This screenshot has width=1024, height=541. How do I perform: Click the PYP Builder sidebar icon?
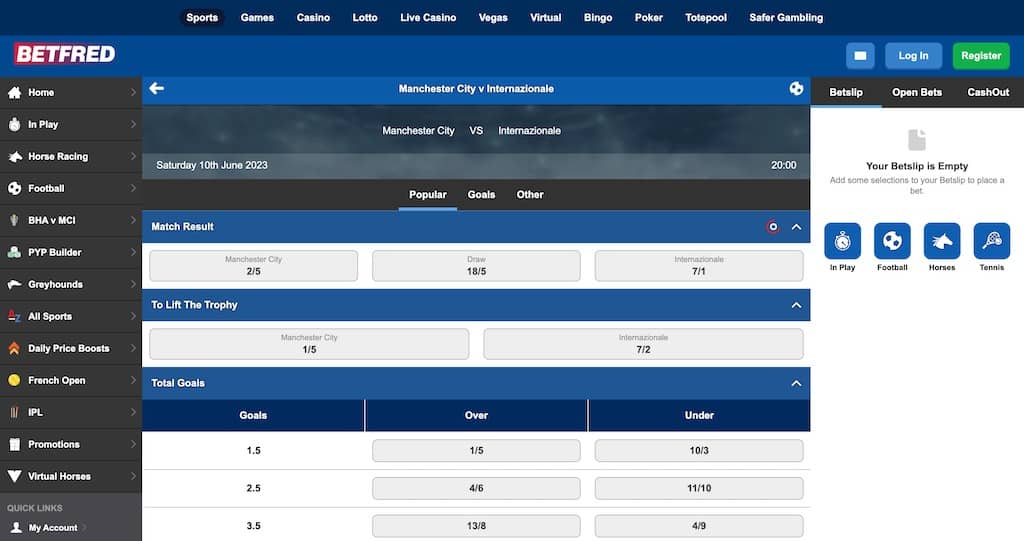pos(14,252)
